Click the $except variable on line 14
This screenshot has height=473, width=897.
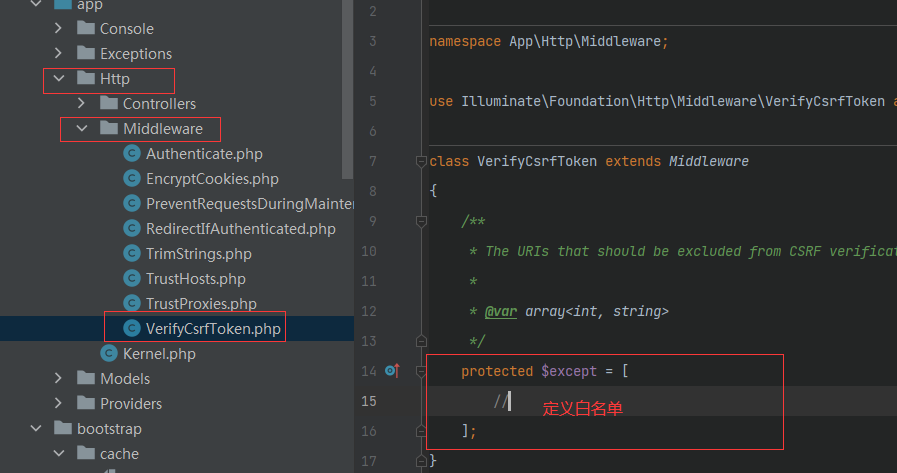pyautogui.click(x=569, y=371)
